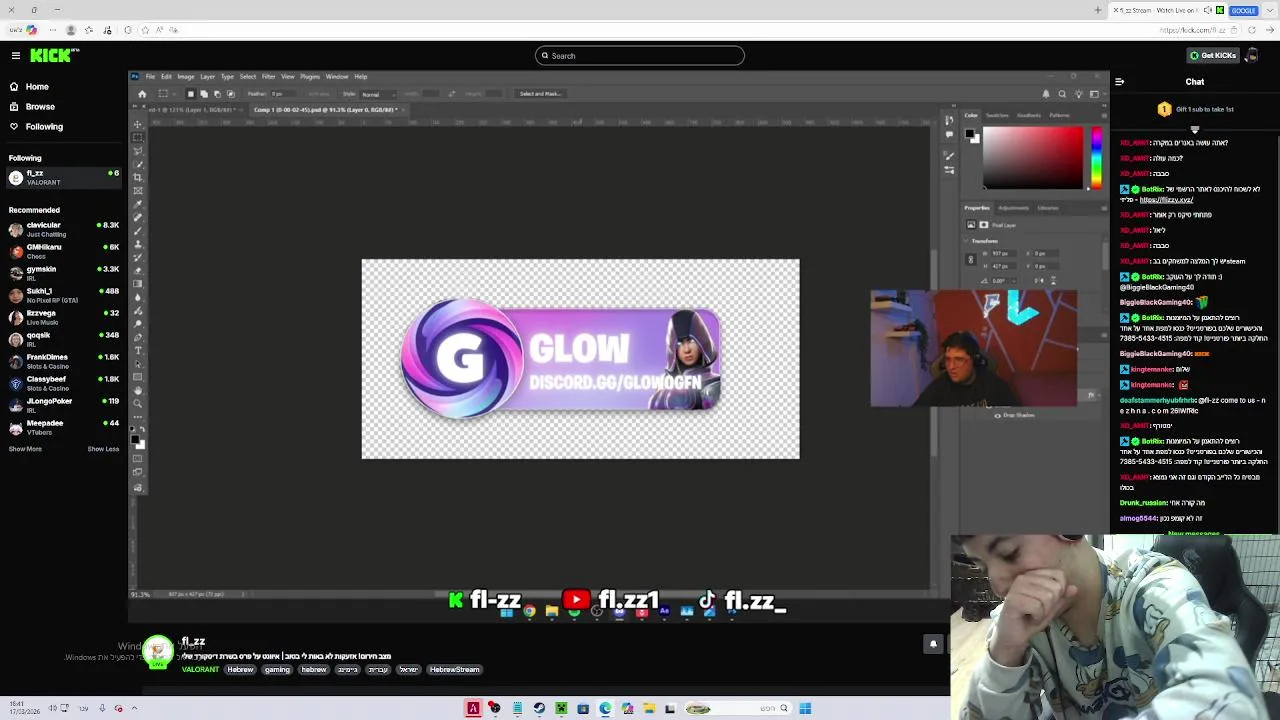Viewport: 1280px width, 720px height.
Task: Open the flizzy.xyz link in chat
Action: 1166,200
